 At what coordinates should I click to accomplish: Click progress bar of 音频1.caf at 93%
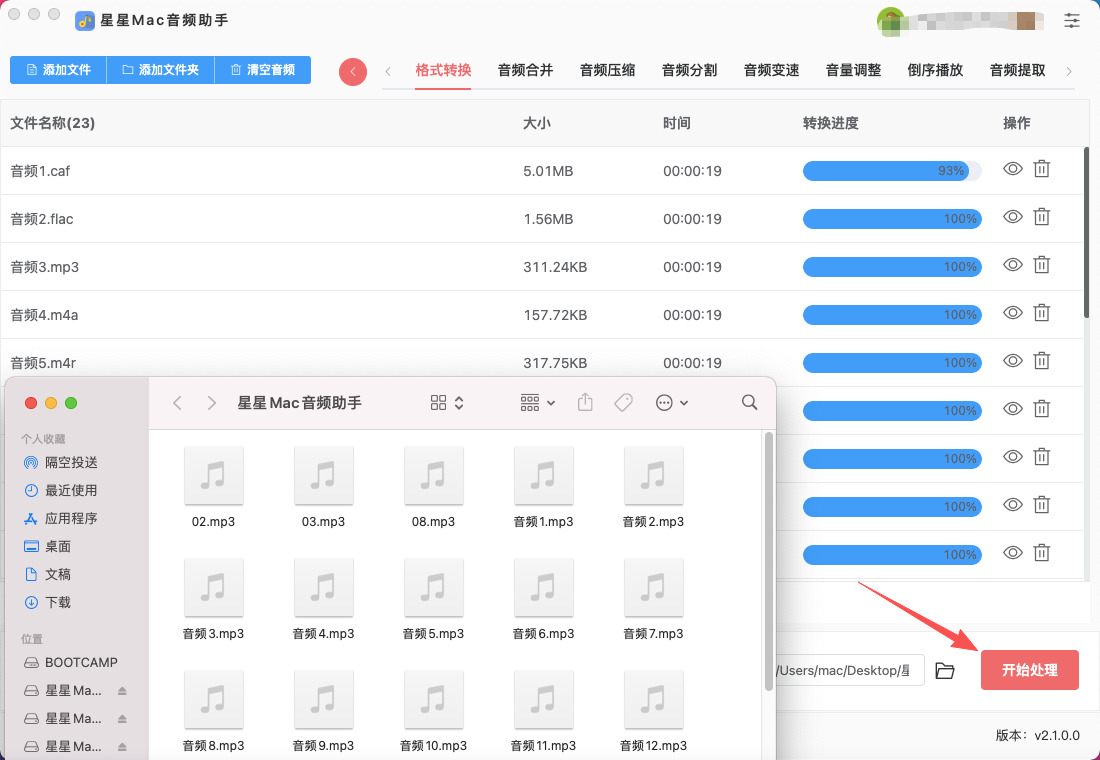click(892, 171)
